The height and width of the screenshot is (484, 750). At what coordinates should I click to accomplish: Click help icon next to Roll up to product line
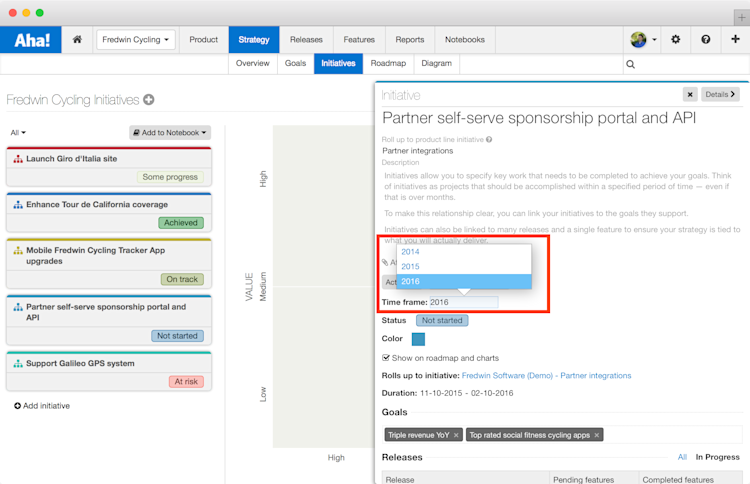[489, 140]
